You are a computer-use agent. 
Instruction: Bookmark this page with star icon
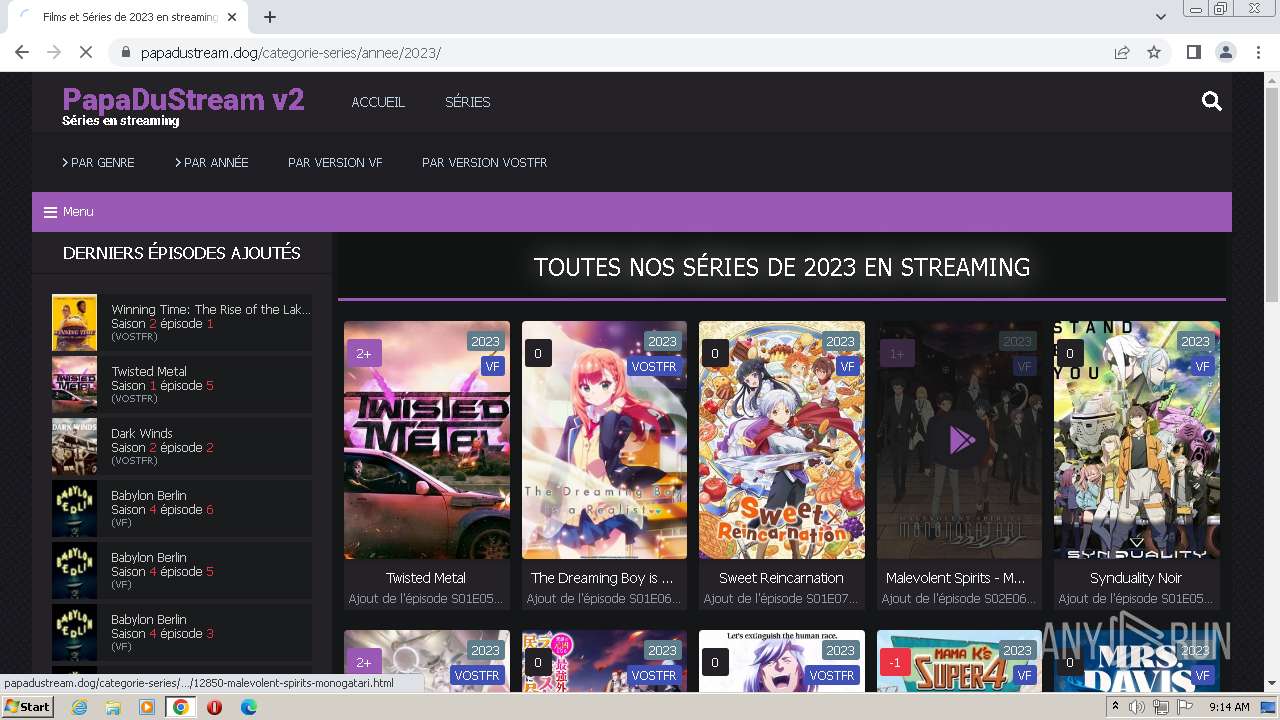tap(1154, 52)
